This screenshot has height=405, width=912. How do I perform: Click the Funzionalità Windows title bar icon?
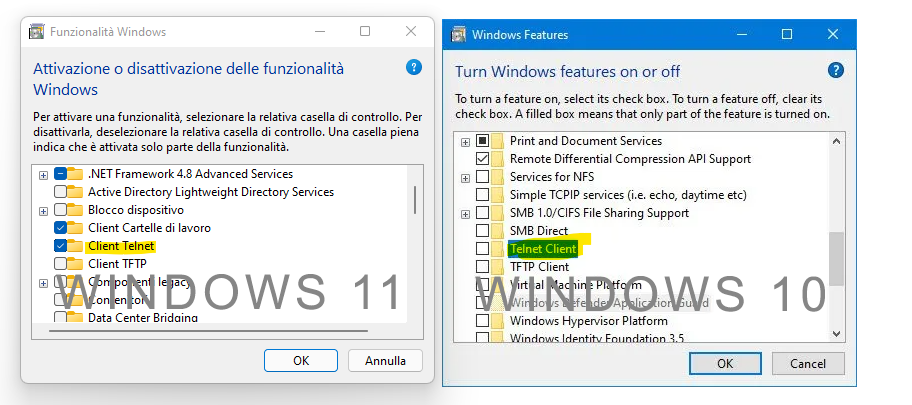[x=36, y=31]
